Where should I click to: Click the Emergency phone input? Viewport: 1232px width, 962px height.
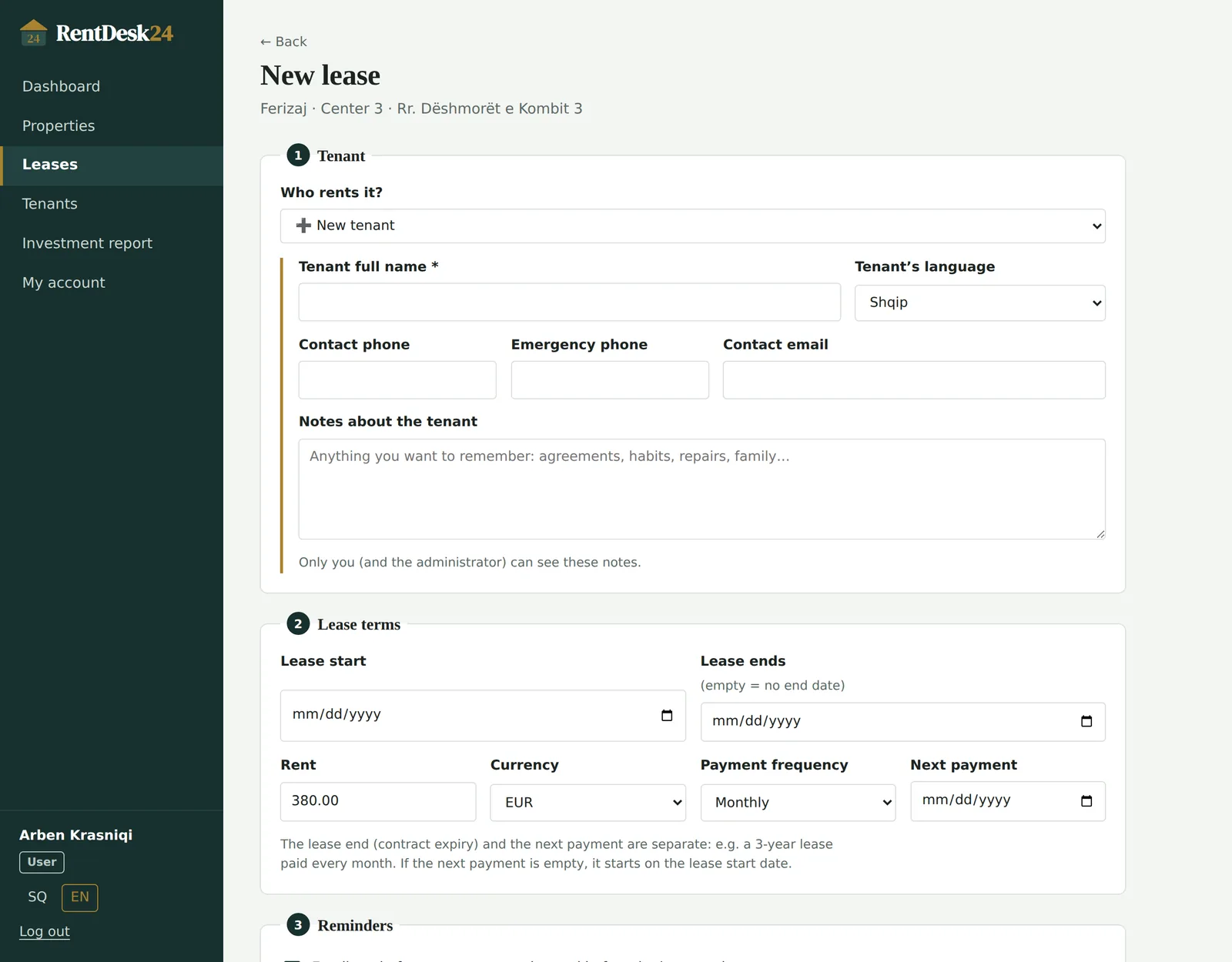click(x=610, y=380)
